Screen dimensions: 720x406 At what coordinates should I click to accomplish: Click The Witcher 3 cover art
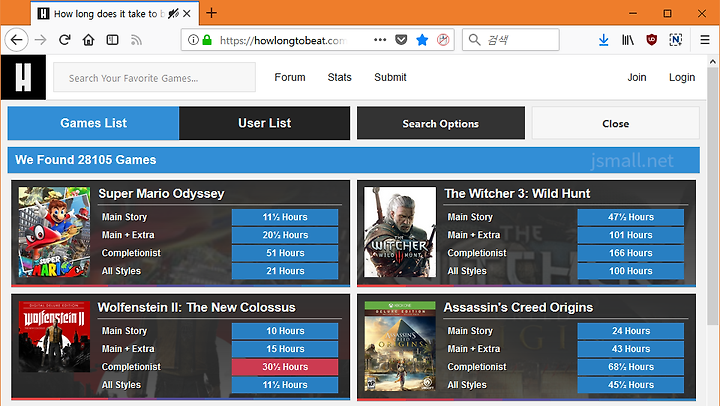400,231
